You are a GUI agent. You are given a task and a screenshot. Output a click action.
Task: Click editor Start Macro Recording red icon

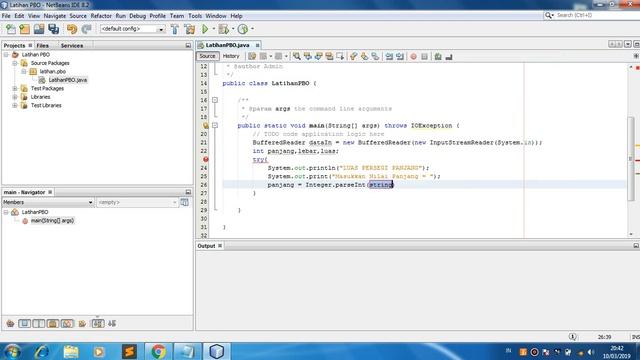(413, 56)
